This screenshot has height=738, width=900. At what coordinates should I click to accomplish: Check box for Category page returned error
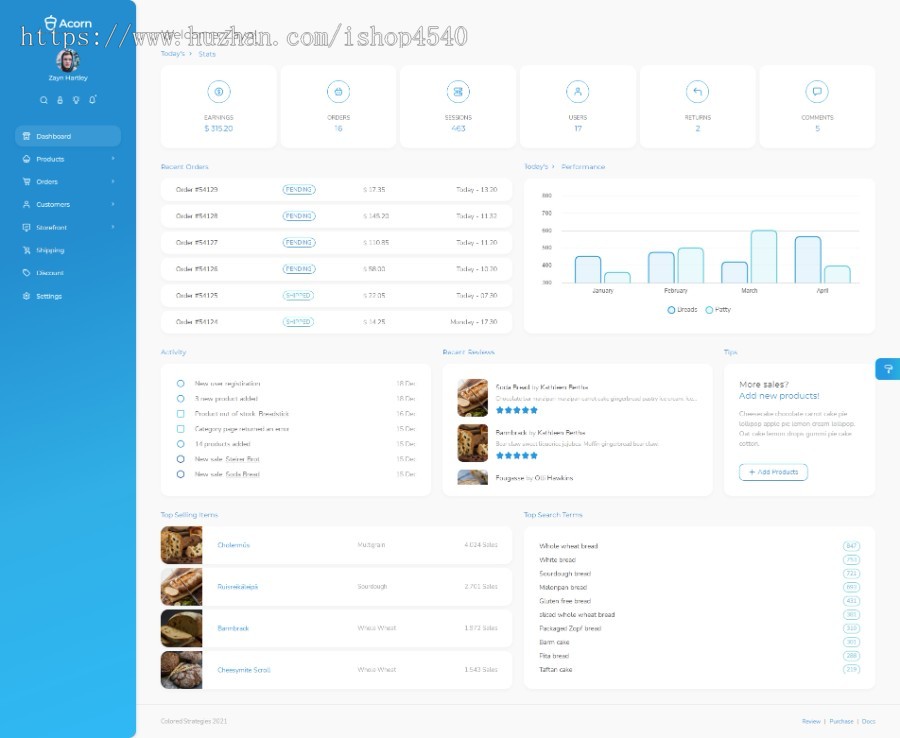pyautogui.click(x=181, y=429)
